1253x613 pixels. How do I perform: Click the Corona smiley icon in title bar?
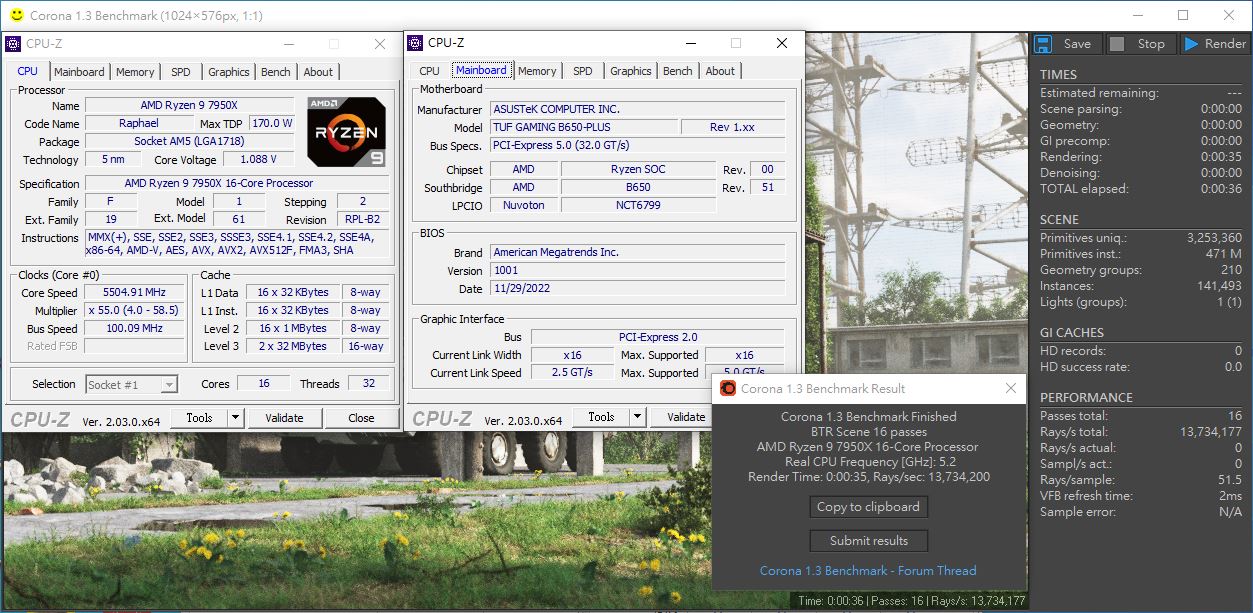(x=15, y=15)
